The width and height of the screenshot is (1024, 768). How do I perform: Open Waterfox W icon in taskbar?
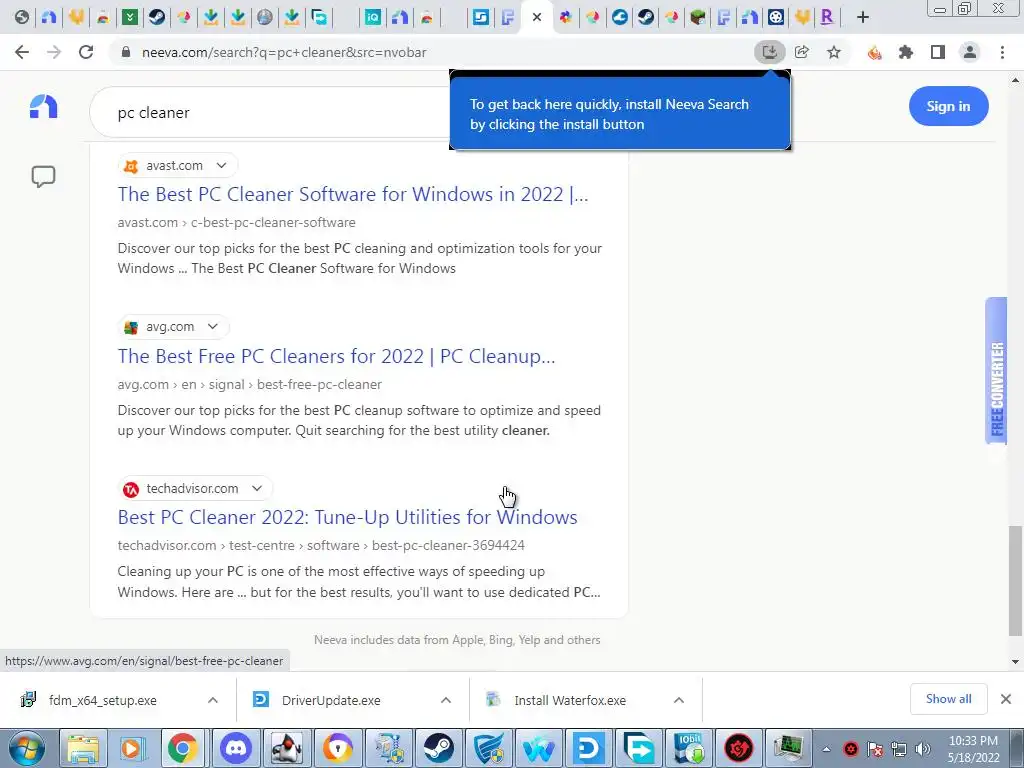(539, 748)
